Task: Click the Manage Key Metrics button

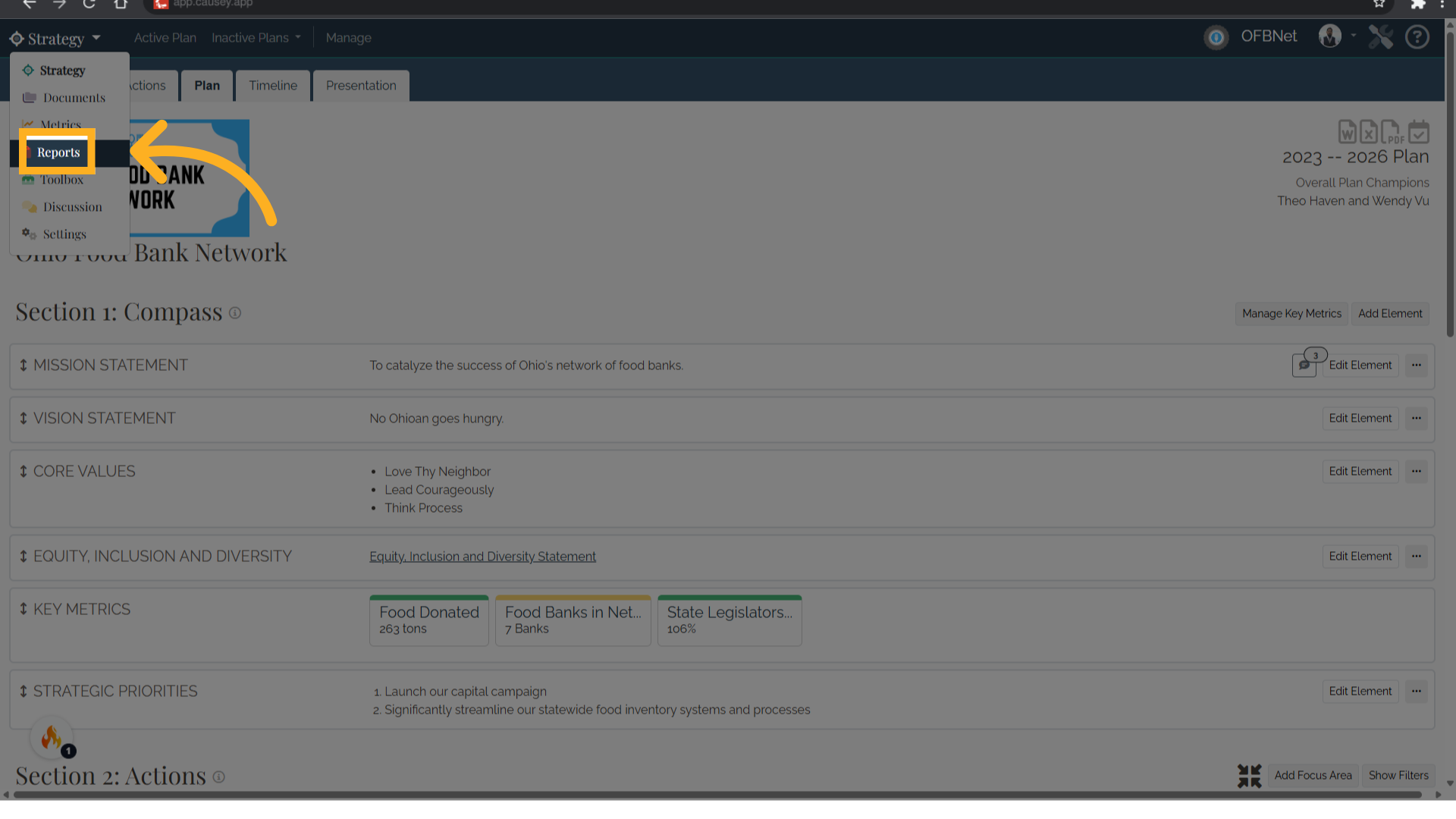Action: click(1291, 314)
